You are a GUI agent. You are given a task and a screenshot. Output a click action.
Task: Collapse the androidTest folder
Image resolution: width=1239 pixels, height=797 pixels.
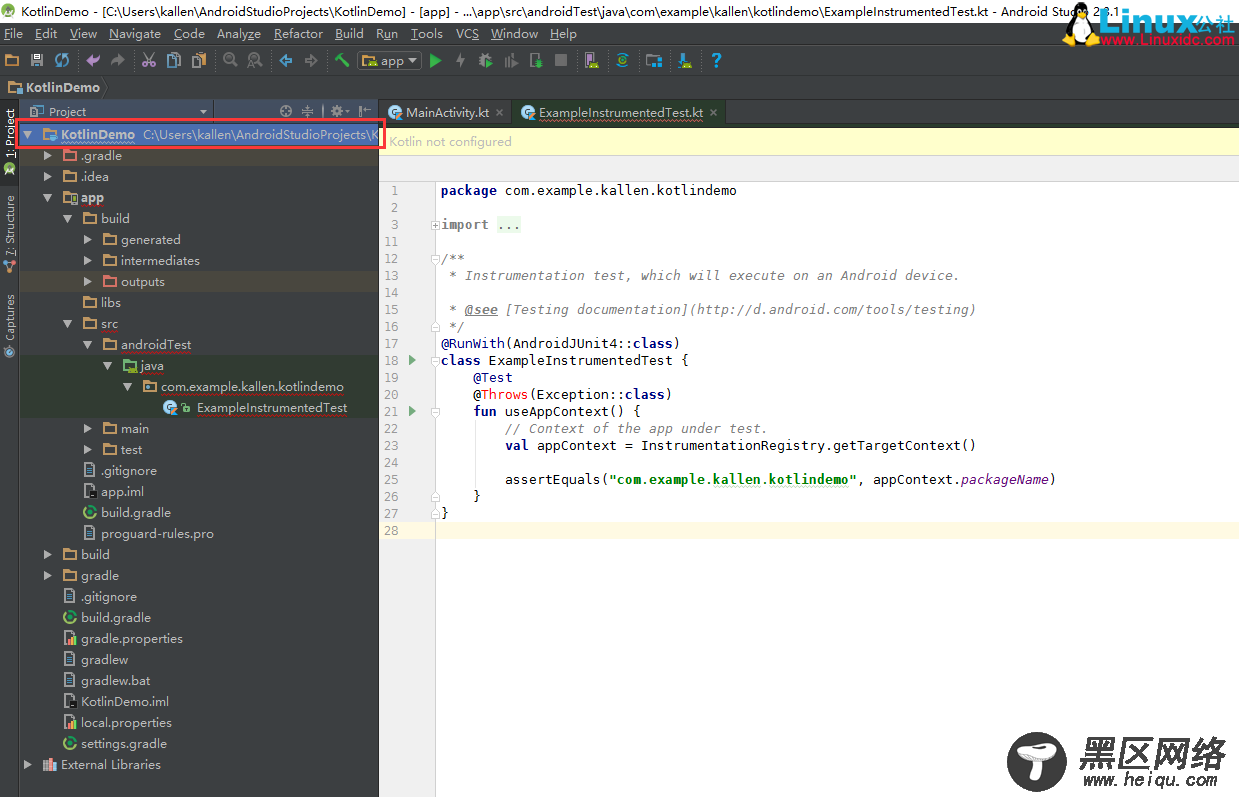(88, 345)
